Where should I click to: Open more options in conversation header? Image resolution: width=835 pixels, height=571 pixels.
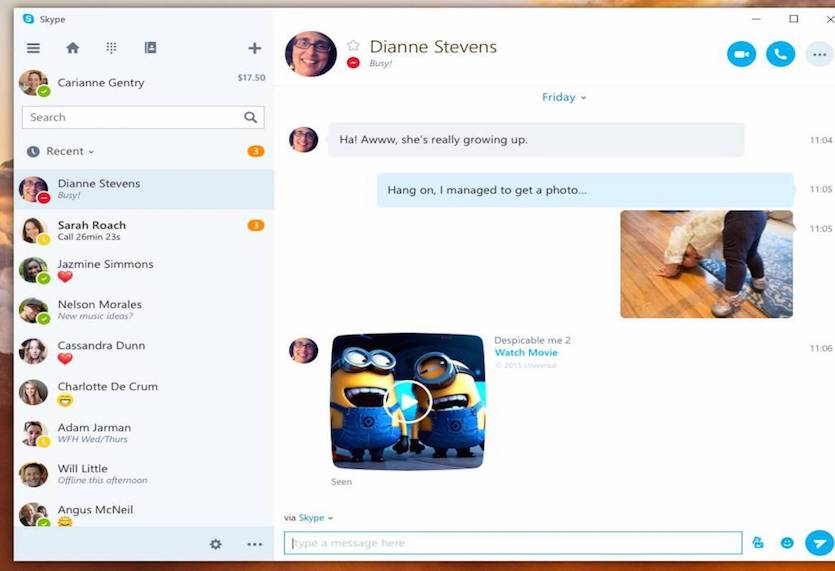pyautogui.click(x=820, y=54)
